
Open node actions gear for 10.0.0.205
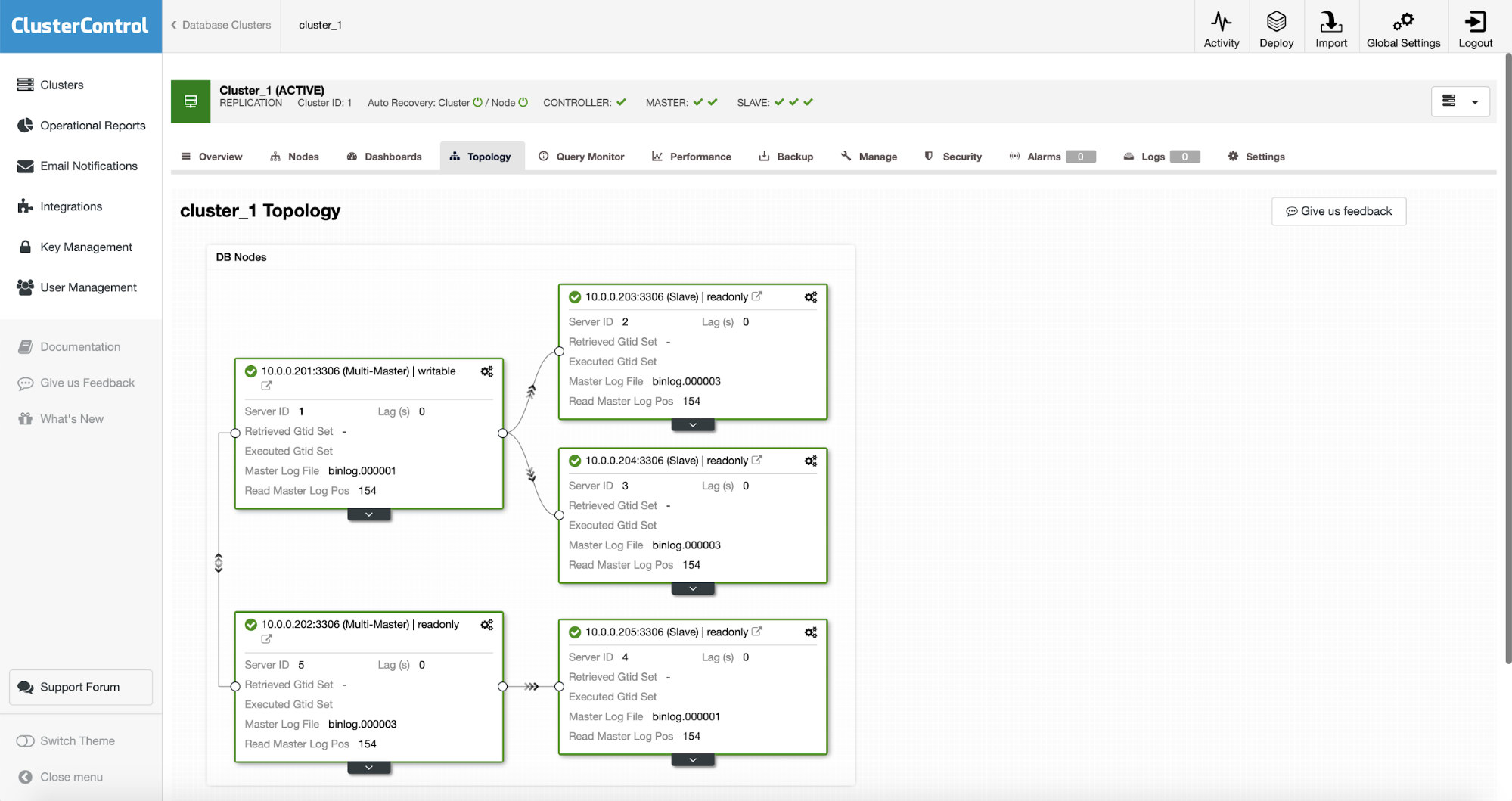[x=811, y=632]
